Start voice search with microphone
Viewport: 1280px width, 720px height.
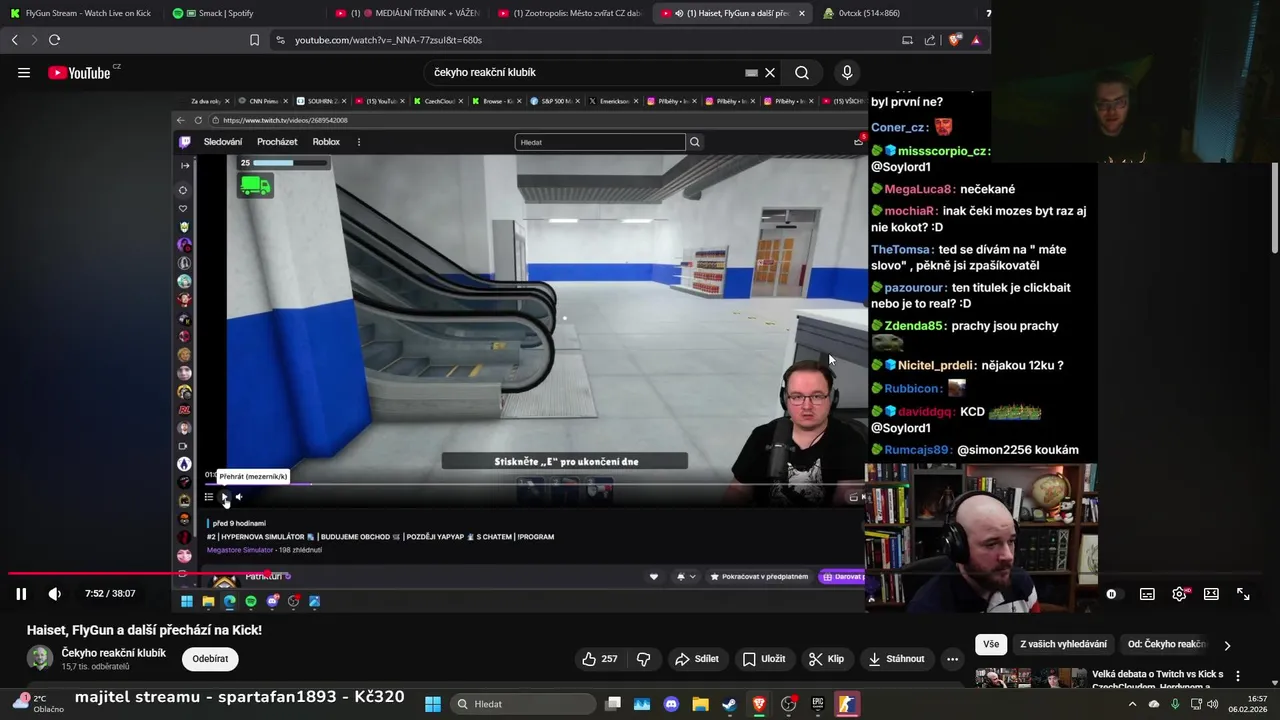(x=847, y=72)
